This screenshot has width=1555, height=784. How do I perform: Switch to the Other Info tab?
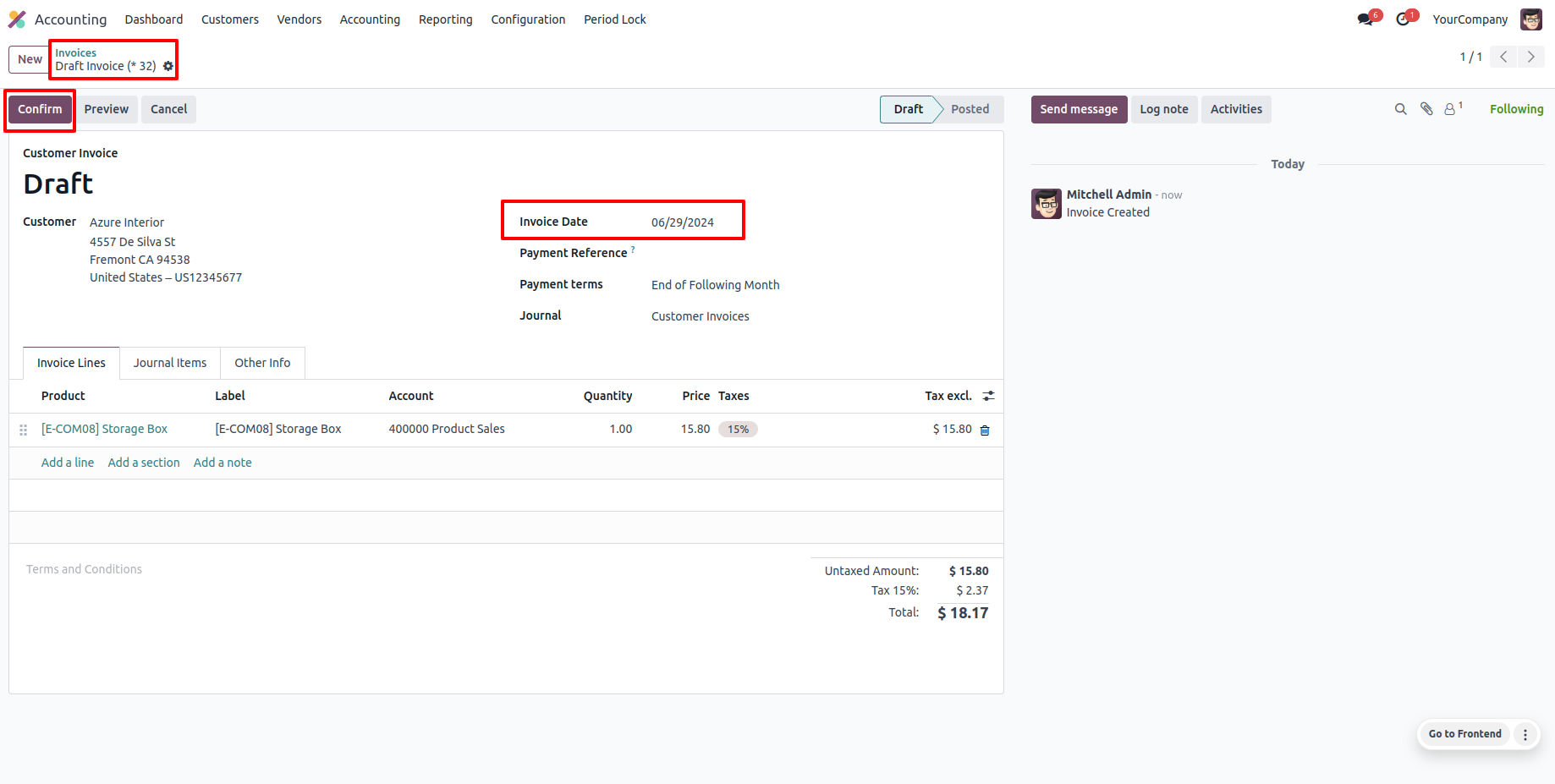[x=262, y=363]
